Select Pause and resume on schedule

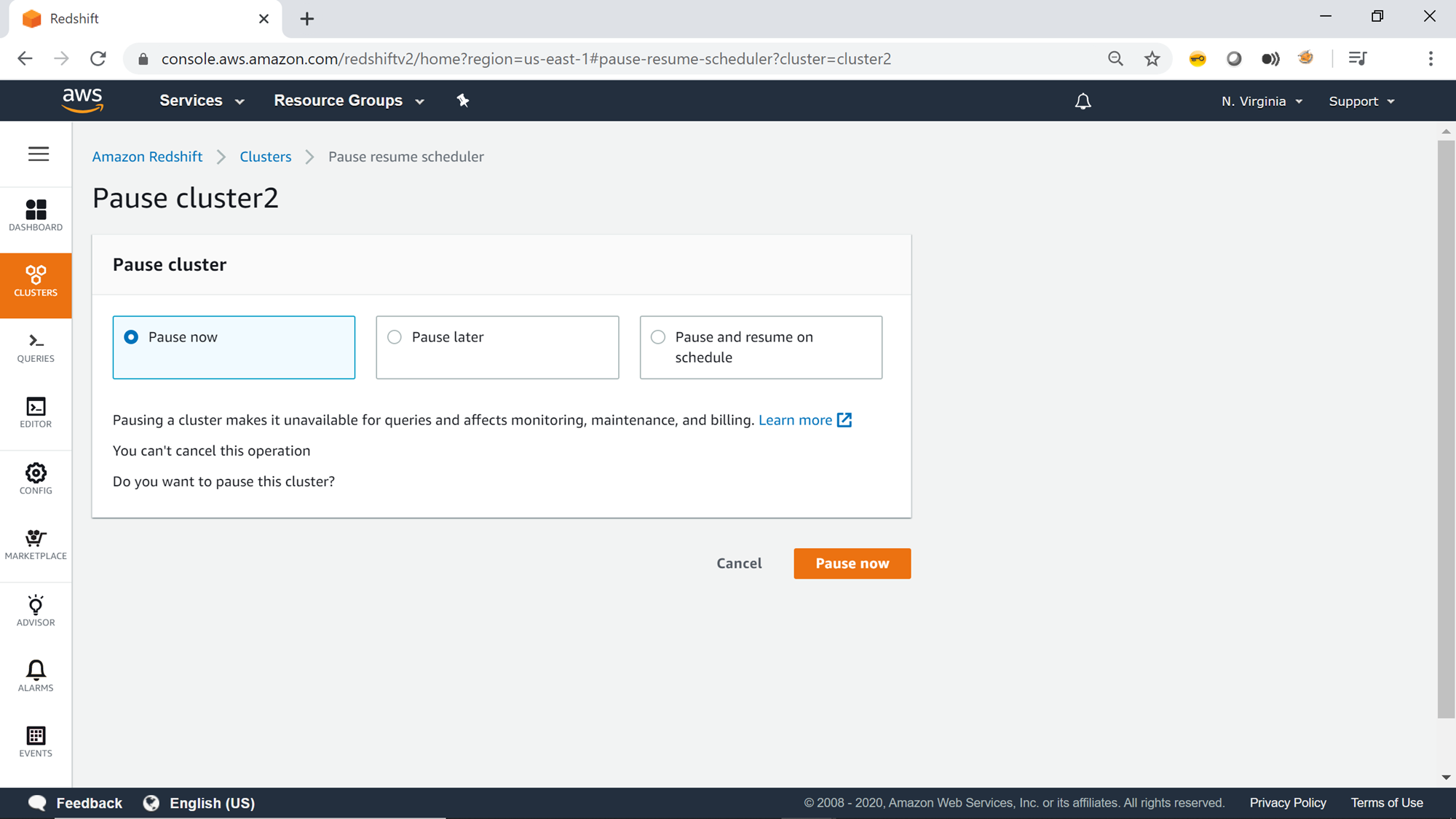click(x=658, y=337)
